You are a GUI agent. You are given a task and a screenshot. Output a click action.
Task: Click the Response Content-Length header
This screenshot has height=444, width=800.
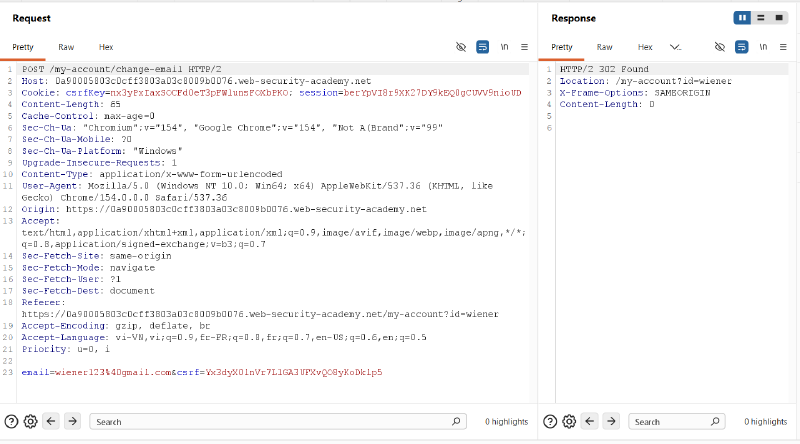[607, 104]
